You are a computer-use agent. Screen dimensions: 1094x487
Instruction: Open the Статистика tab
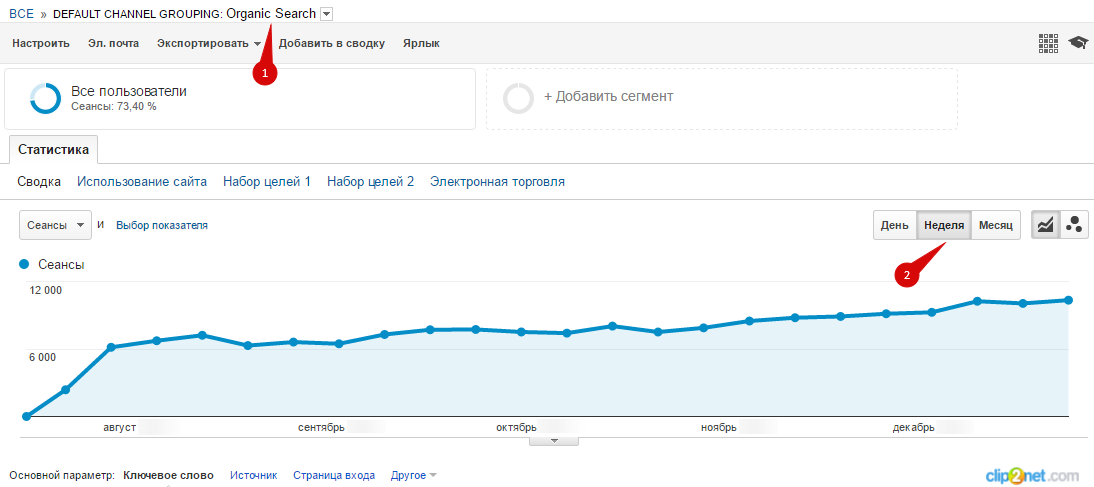click(x=54, y=149)
